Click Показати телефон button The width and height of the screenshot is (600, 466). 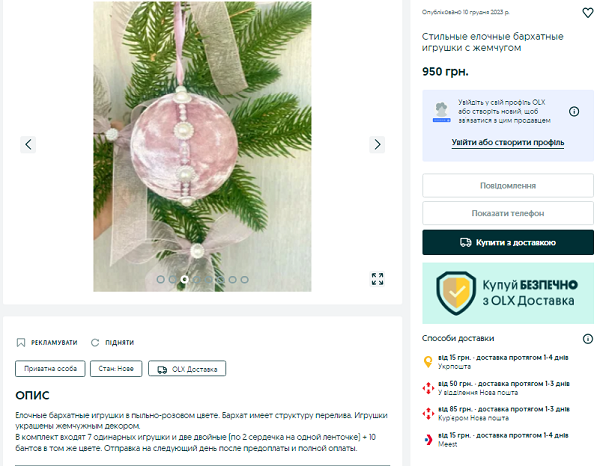click(x=508, y=213)
